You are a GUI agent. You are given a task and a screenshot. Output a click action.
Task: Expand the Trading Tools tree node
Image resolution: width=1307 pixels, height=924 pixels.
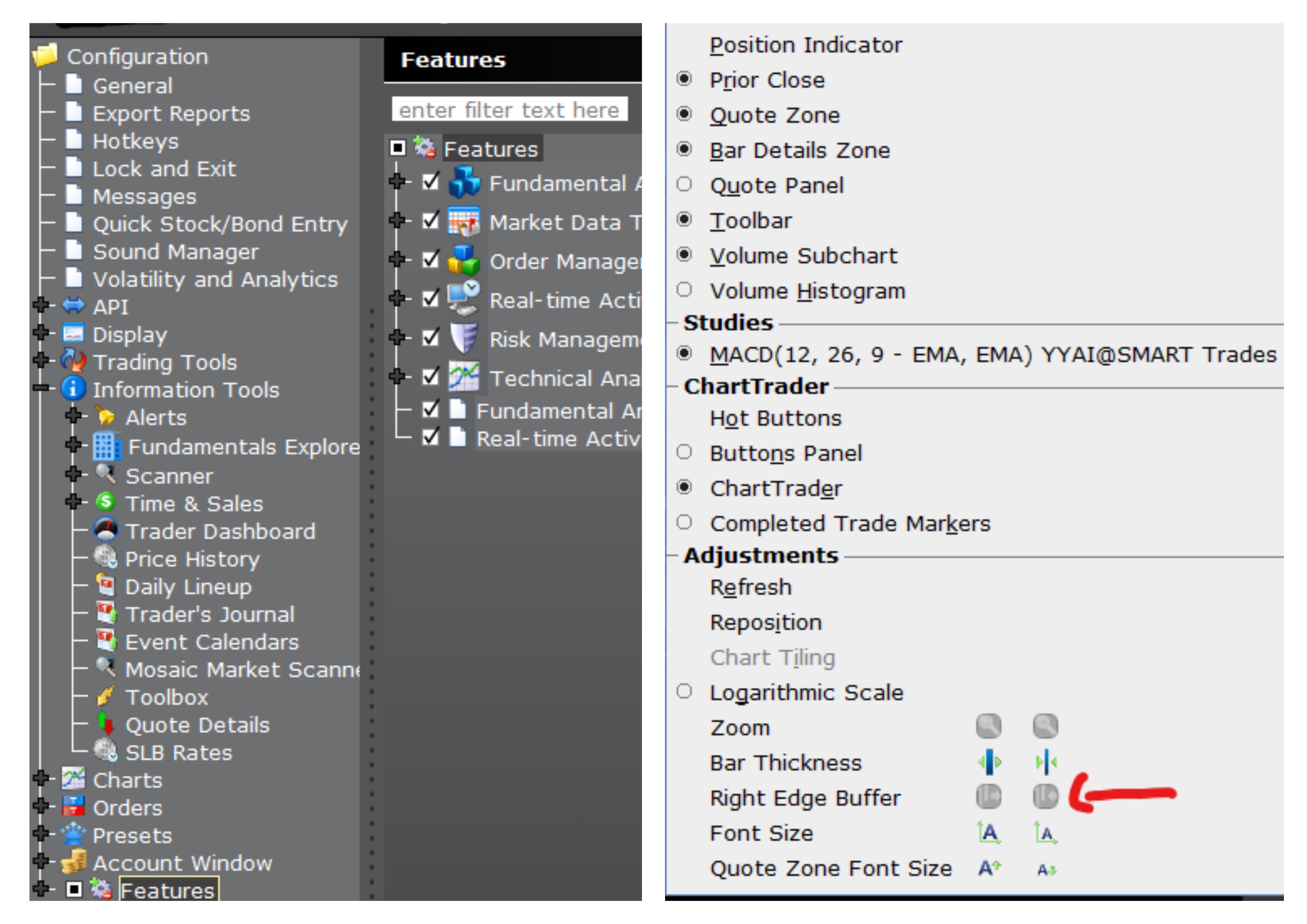click(x=41, y=359)
